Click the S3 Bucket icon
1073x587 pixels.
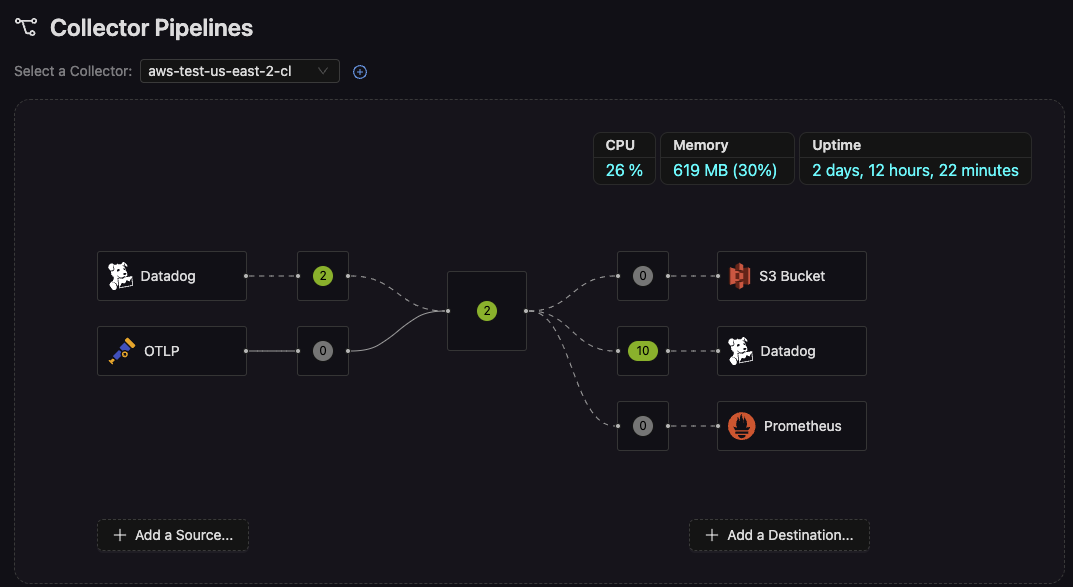pos(740,276)
